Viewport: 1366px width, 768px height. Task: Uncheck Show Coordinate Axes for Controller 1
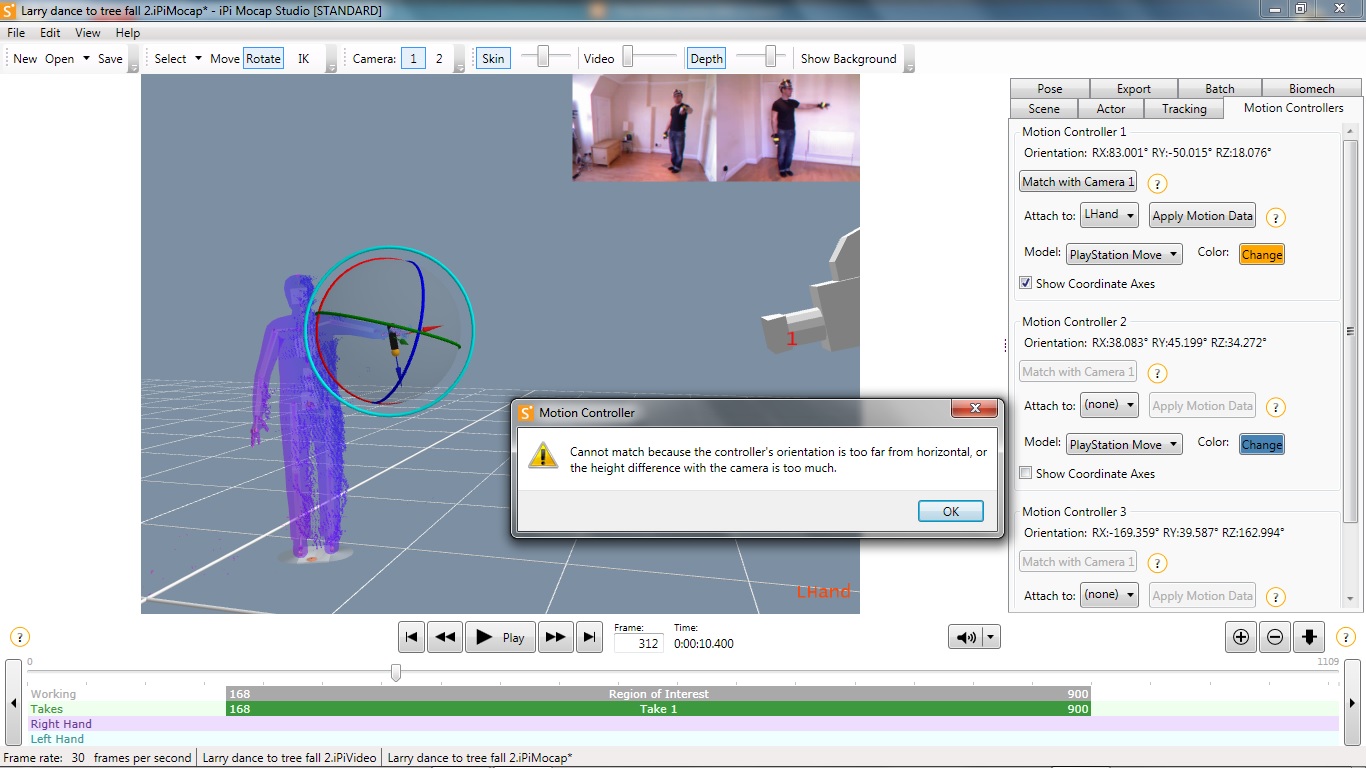(x=1025, y=283)
